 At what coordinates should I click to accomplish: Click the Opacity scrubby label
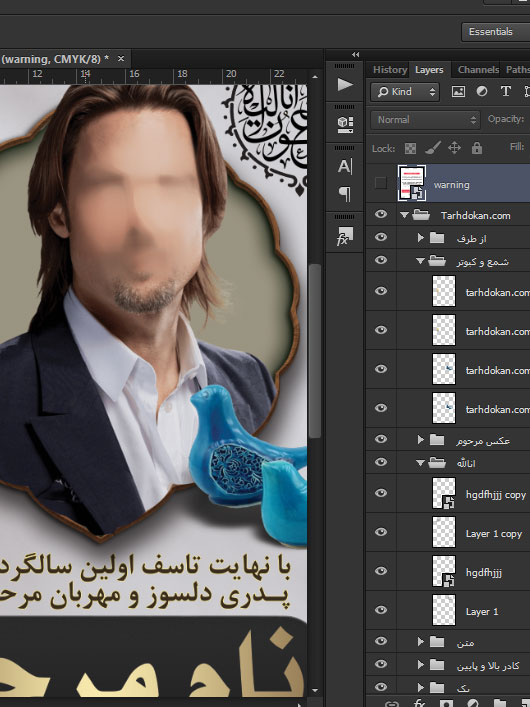[506, 119]
